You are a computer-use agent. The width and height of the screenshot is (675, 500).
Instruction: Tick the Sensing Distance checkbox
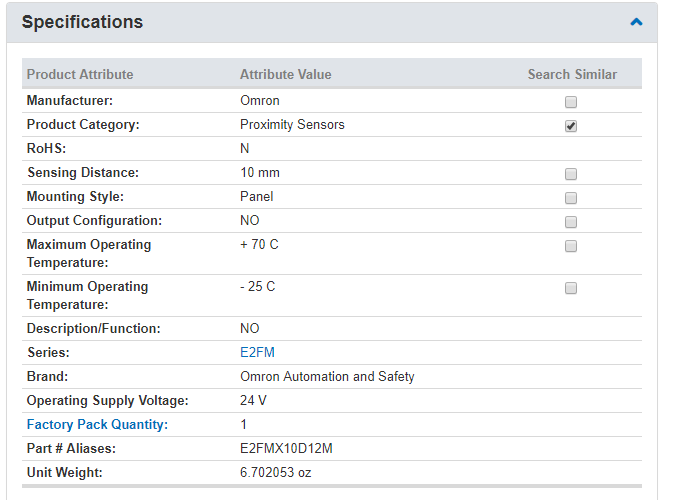click(571, 174)
